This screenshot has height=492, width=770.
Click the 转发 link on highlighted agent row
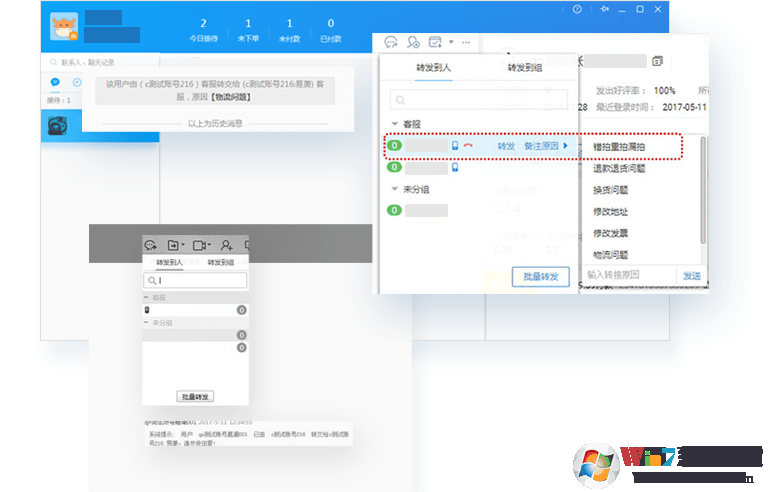pyautogui.click(x=506, y=146)
